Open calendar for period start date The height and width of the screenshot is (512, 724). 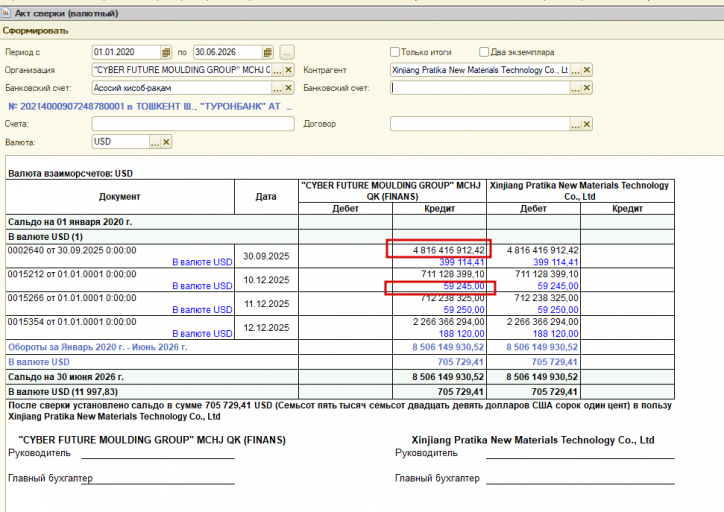click(166, 52)
